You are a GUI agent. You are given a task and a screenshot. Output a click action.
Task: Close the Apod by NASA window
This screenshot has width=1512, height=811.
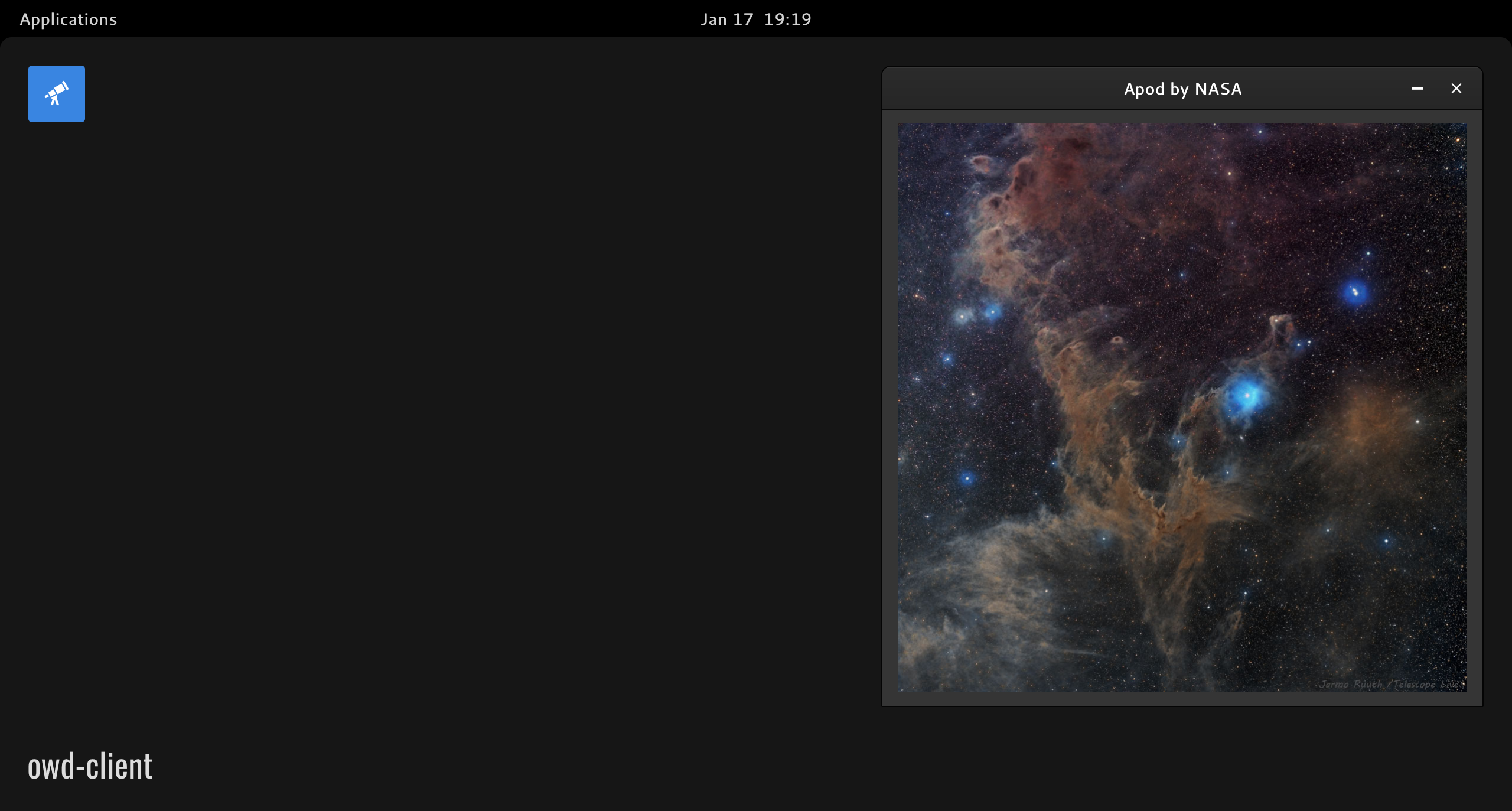(x=1456, y=89)
